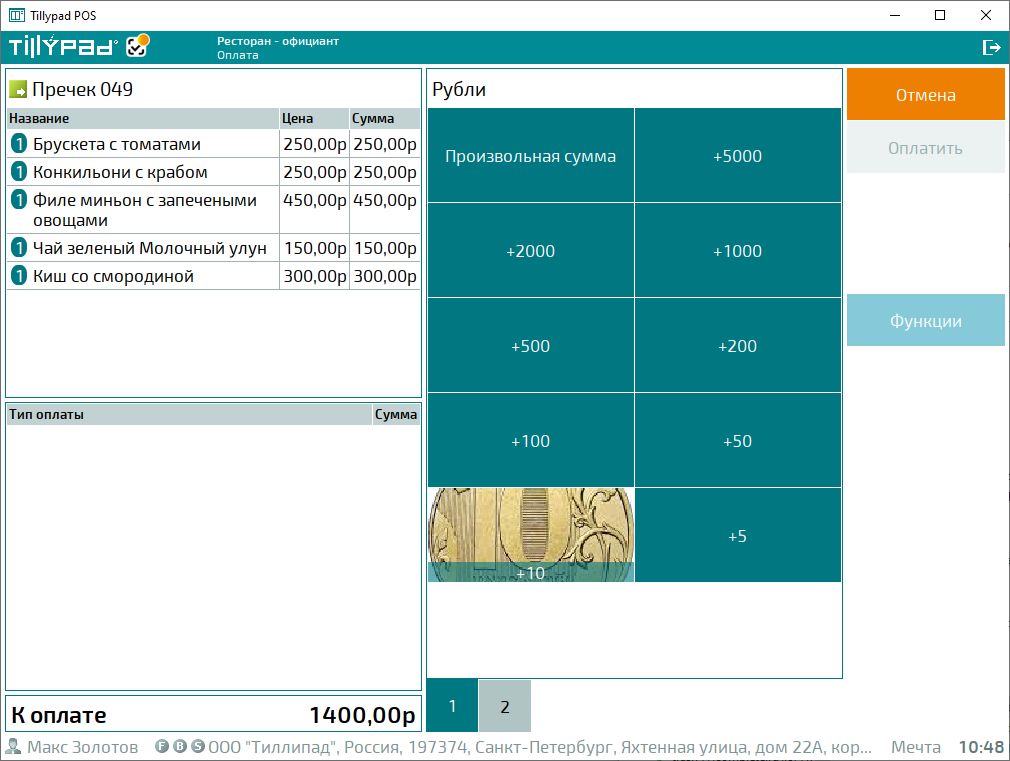1010x761 pixels.
Task: Tap the +2000 amount button
Action: coord(530,251)
